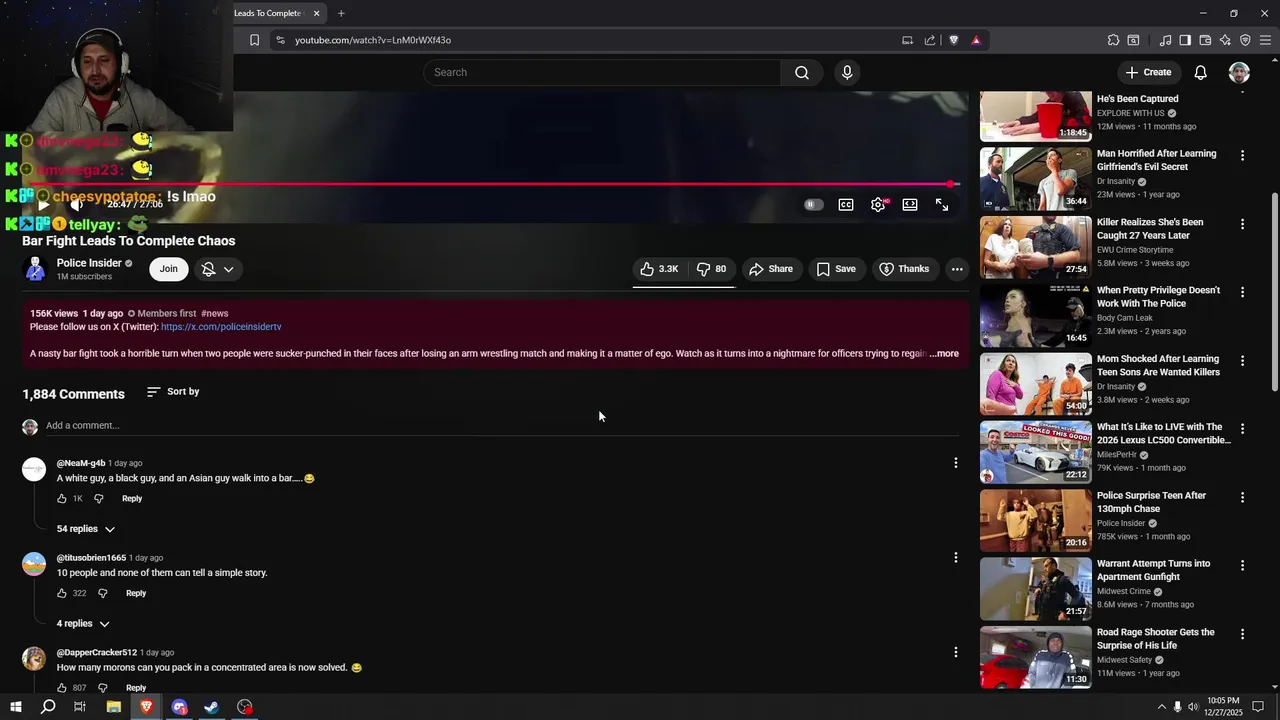
Task: Click the #news hashtag in the description
Action: (x=215, y=314)
